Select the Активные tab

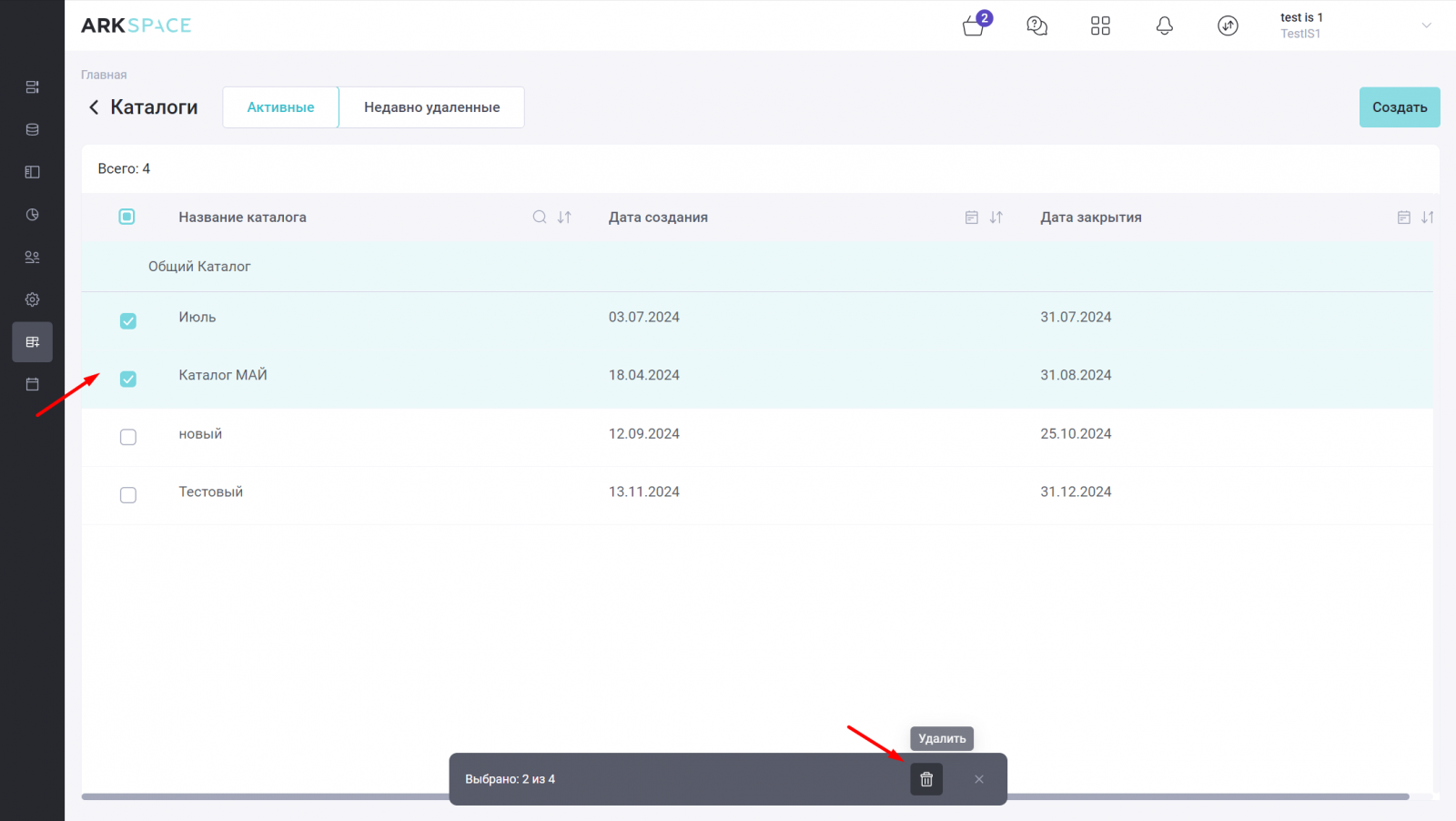280,107
